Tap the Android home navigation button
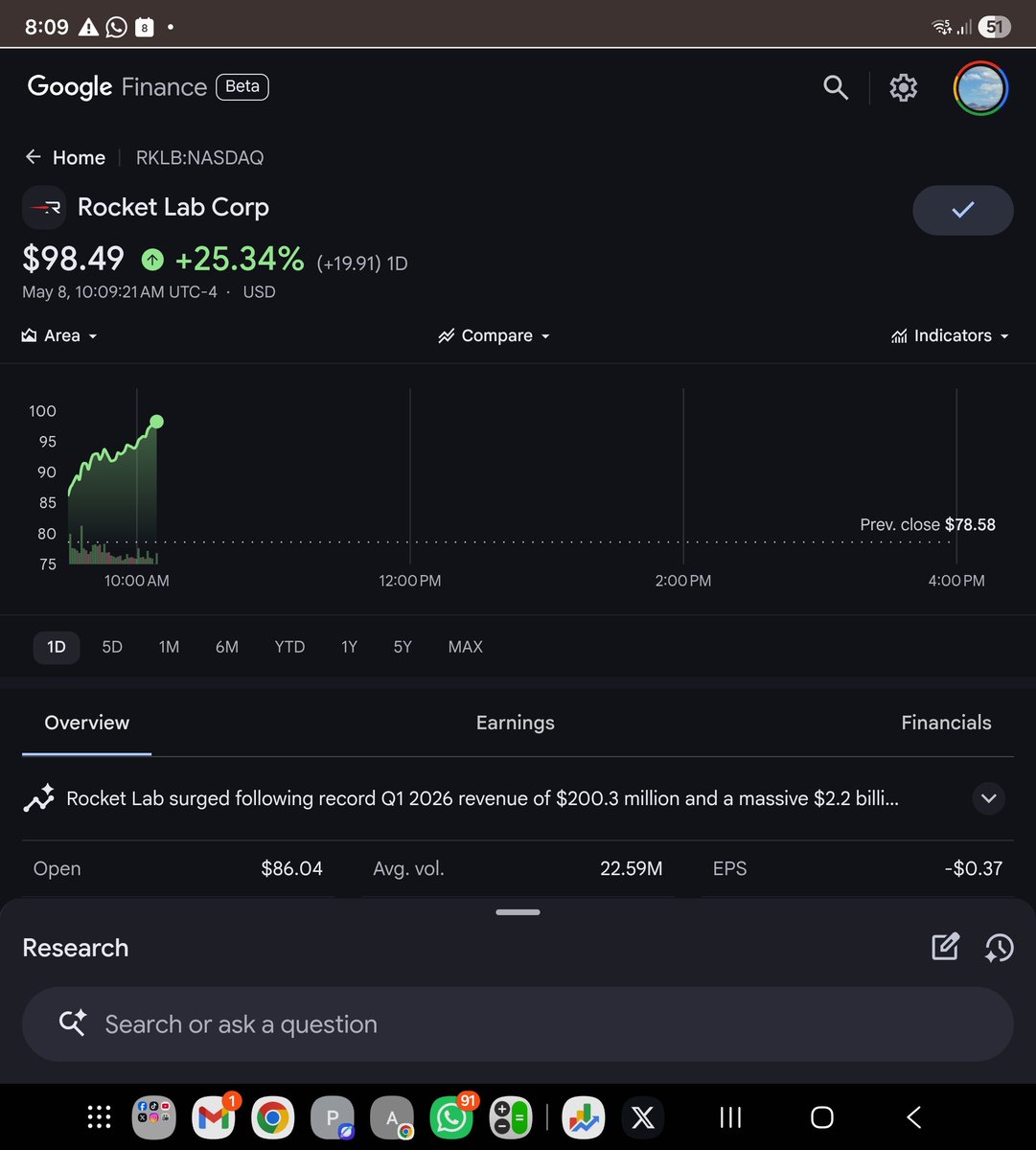This screenshot has height=1150, width=1036. click(x=821, y=1117)
